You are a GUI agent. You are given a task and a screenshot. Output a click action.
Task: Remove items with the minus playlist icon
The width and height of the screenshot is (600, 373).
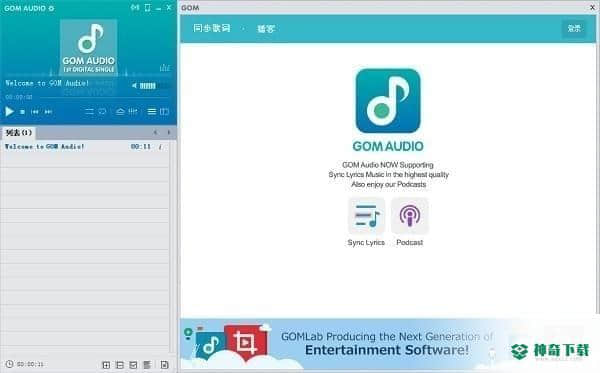point(120,365)
